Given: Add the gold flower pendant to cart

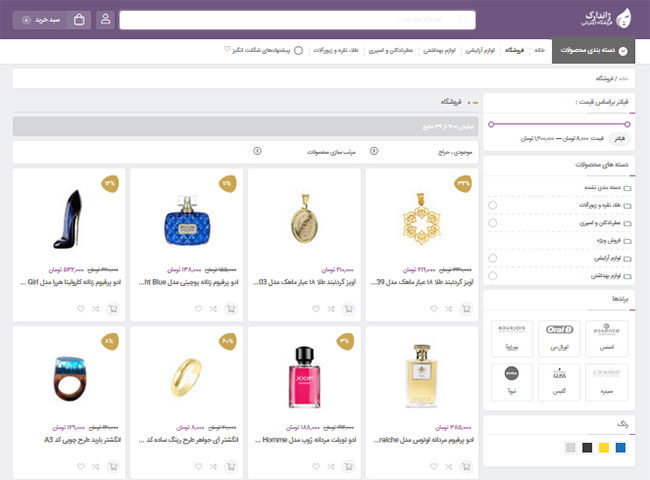Looking at the screenshot, I should [x=466, y=308].
